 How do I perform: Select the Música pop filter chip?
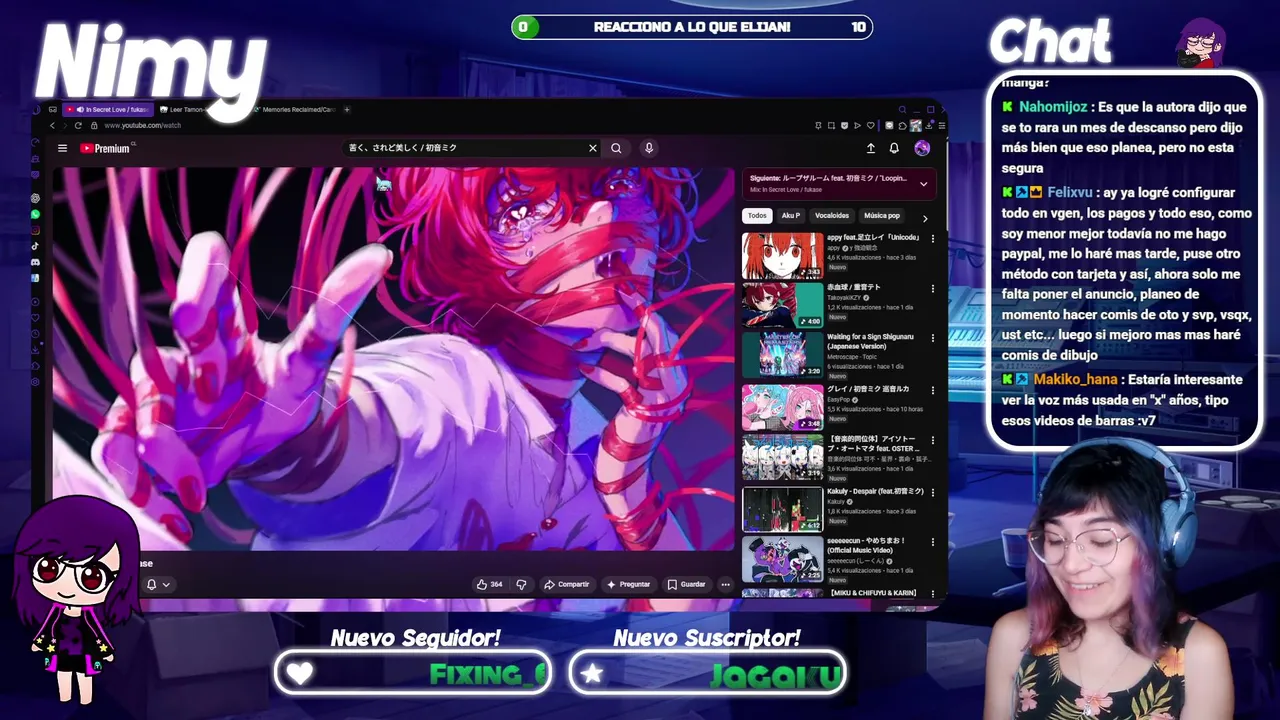pyautogui.click(x=882, y=216)
